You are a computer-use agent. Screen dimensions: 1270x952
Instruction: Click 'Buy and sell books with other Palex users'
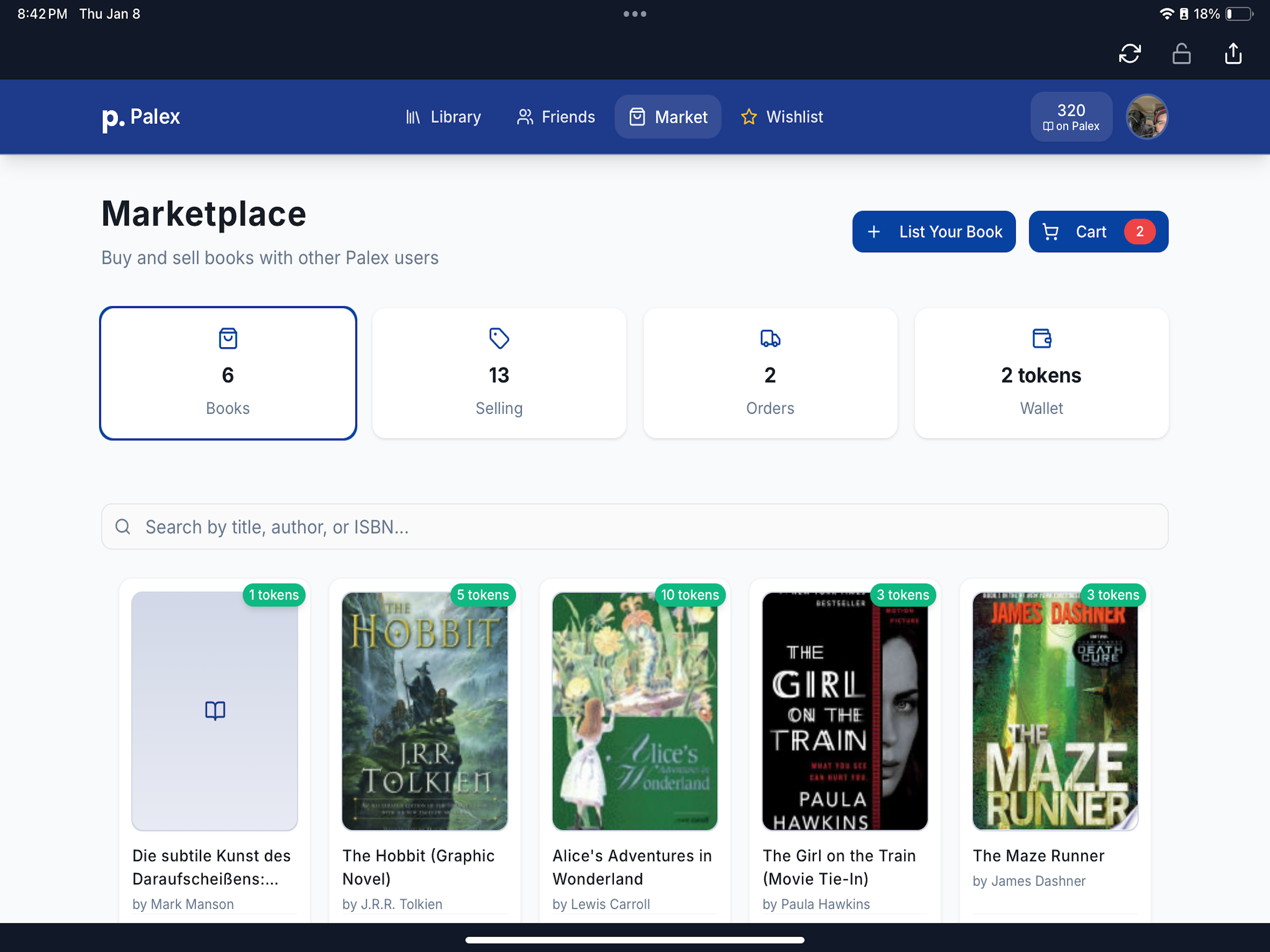pos(270,258)
